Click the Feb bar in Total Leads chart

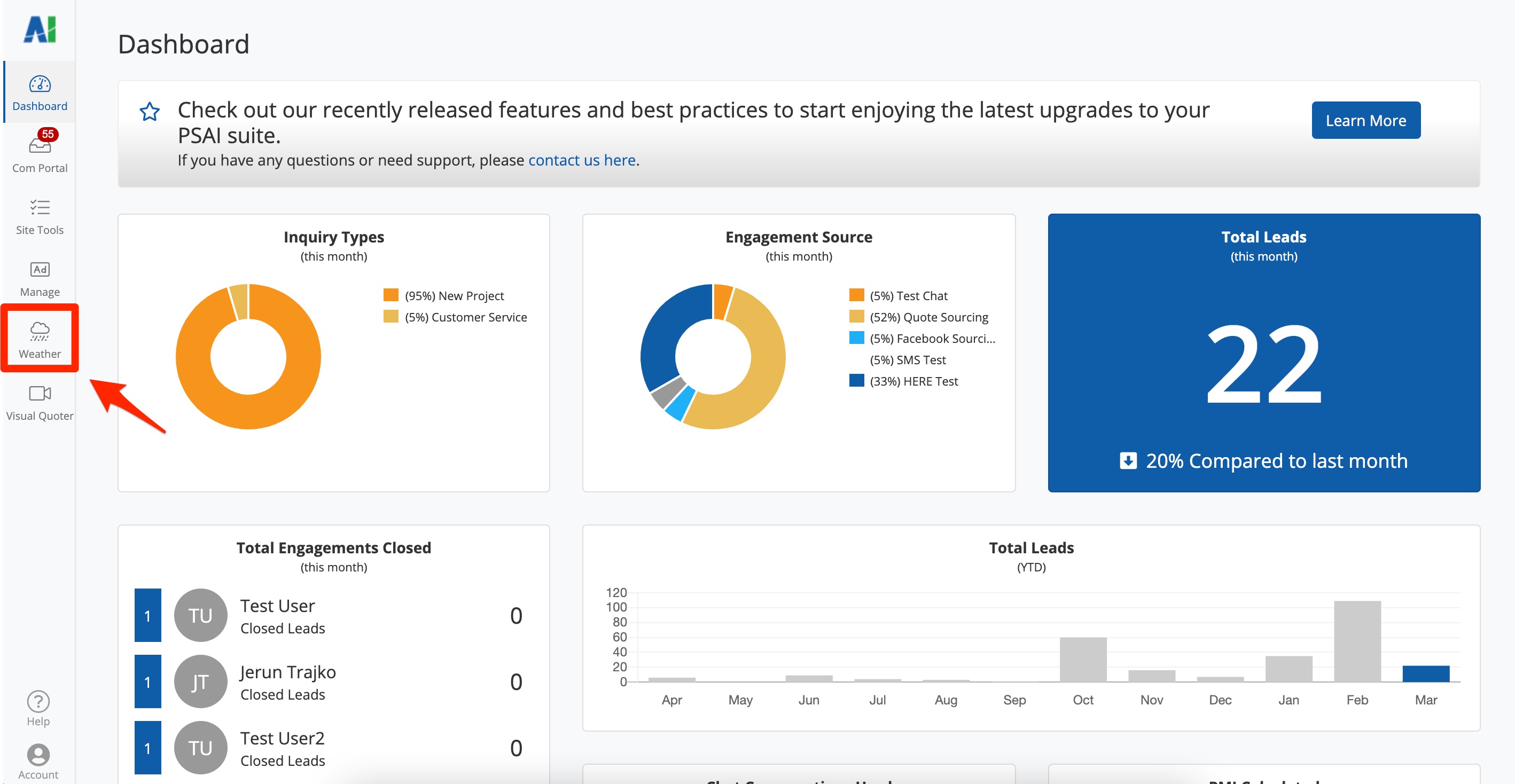pyautogui.click(x=1357, y=641)
